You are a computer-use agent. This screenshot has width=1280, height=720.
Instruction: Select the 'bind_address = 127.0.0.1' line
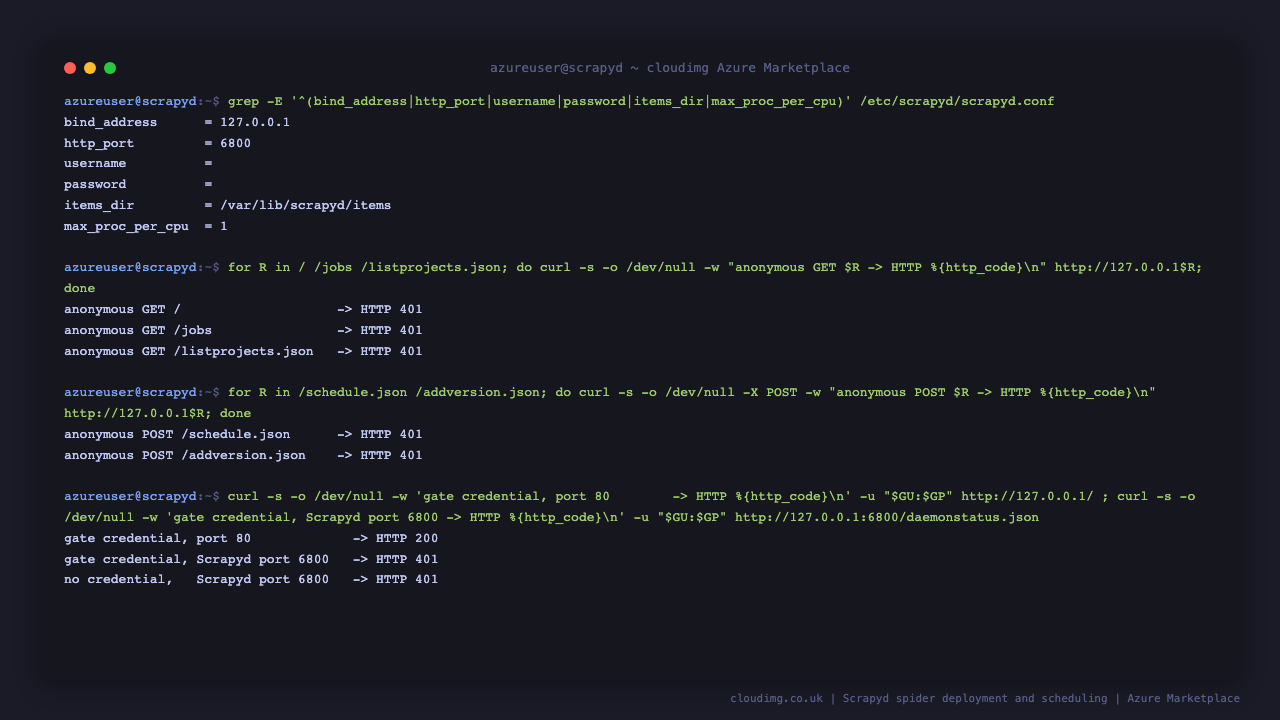point(177,122)
